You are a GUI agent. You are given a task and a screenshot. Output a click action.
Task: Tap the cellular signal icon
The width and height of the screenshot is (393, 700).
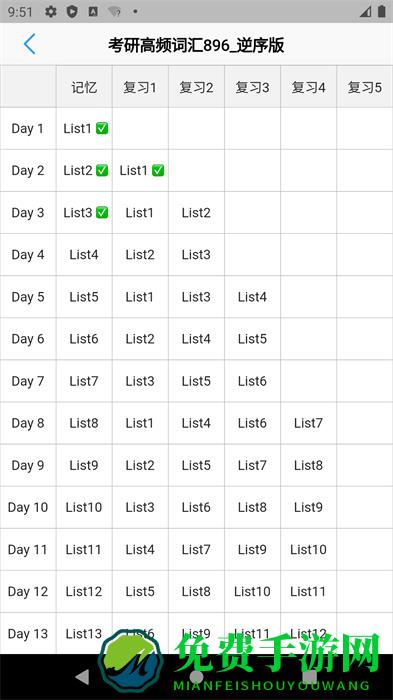pyautogui.click(x=365, y=12)
